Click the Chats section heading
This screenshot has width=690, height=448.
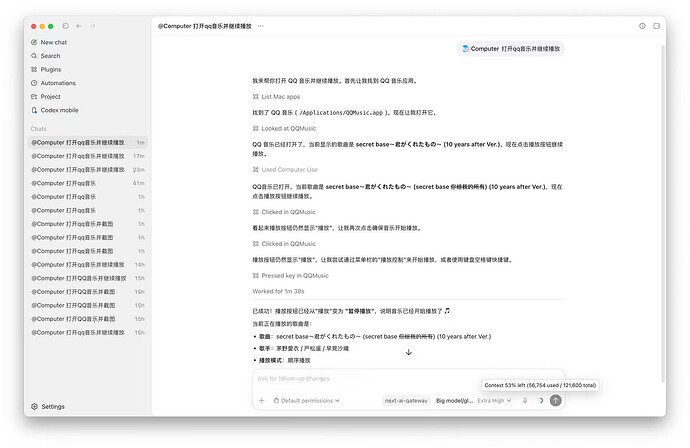click(x=39, y=129)
